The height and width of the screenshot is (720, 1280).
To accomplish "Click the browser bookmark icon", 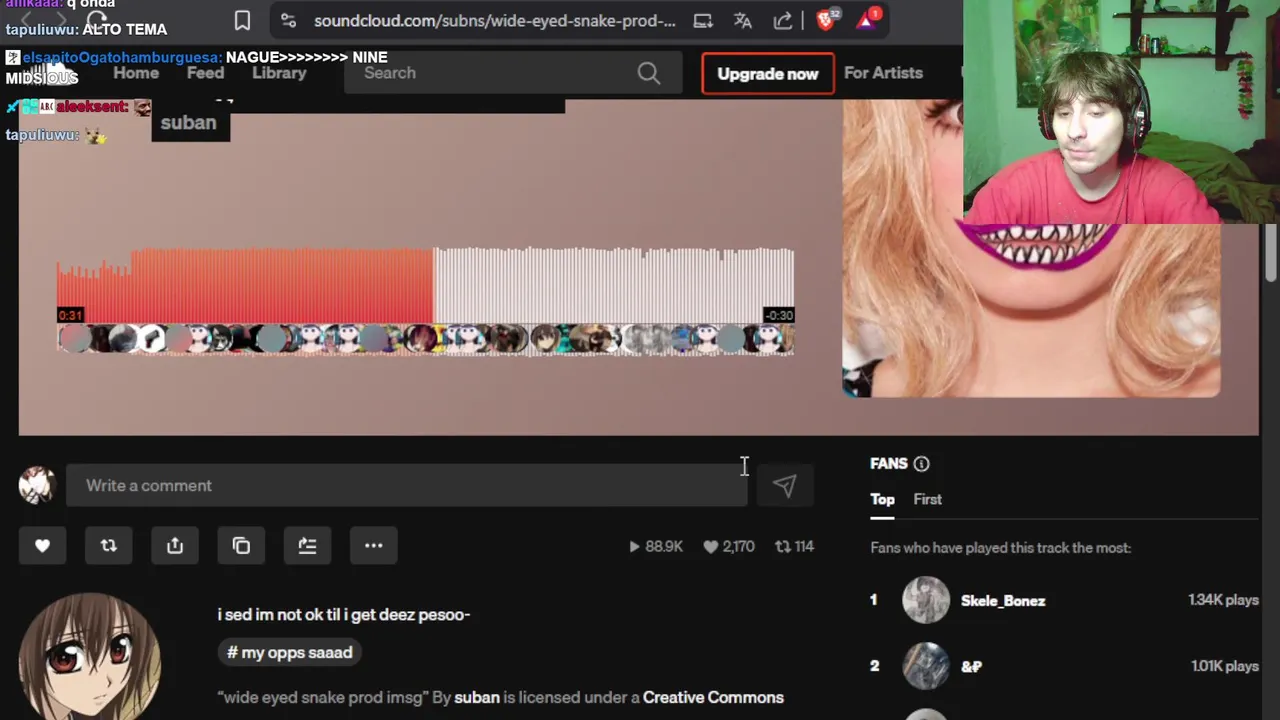I will pyautogui.click(x=242, y=20).
